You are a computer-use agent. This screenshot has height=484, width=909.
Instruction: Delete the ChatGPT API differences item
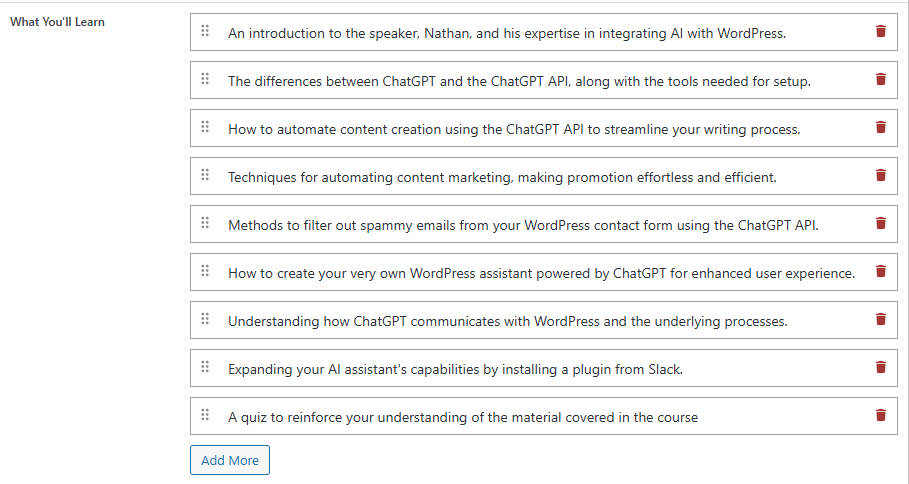point(881,79)
